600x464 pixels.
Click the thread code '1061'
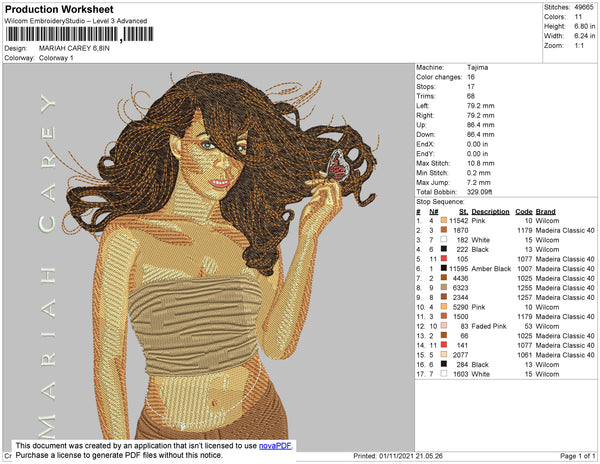525,355
